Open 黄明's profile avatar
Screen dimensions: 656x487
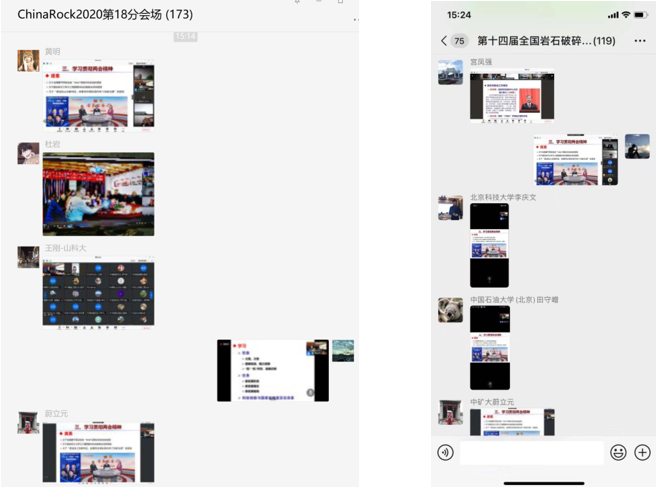[28, 61]
